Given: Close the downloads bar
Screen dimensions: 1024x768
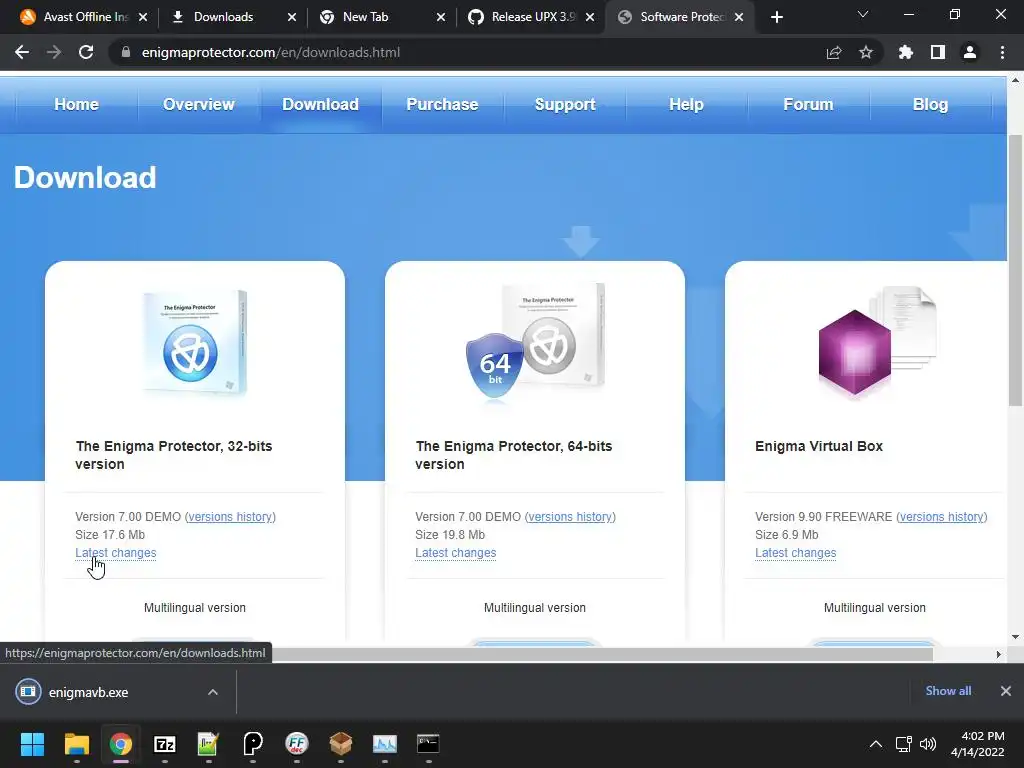Looking at the screenshot, I should (1006, 691).
